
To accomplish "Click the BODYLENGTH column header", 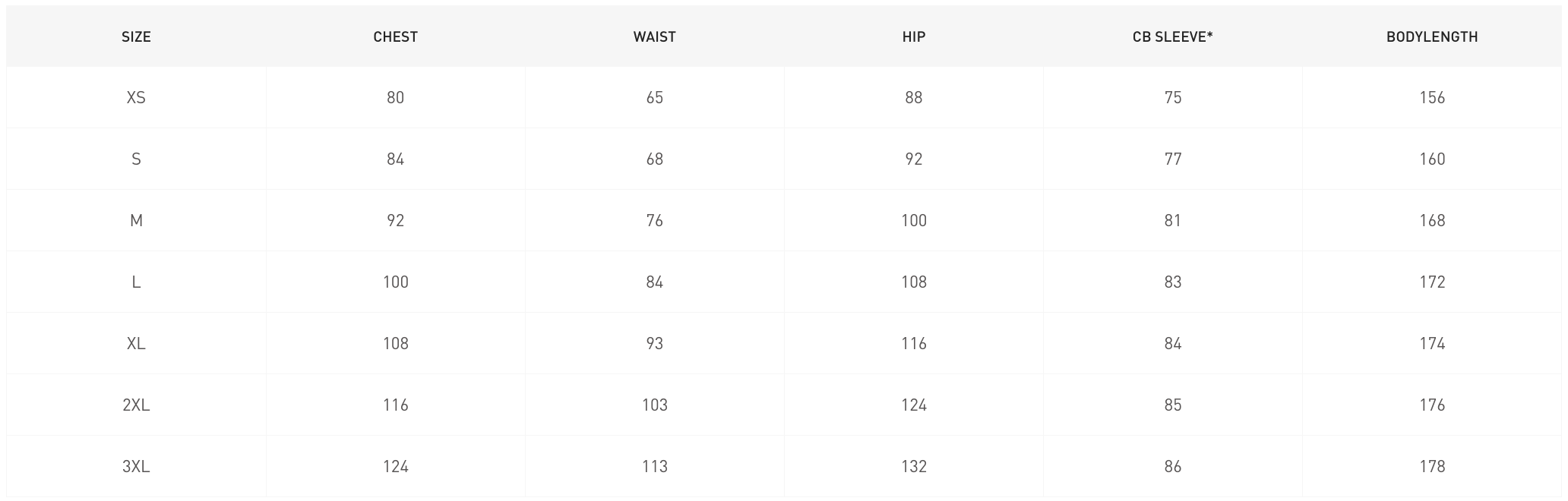I will click(x=1431, y=36).
